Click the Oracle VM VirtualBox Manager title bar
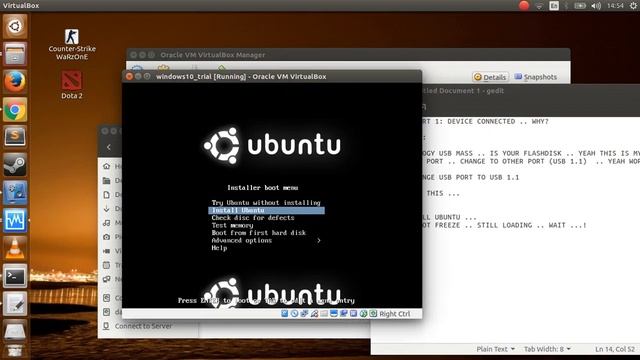The width and height of the screenshot is (640, 360). [348, 55]
